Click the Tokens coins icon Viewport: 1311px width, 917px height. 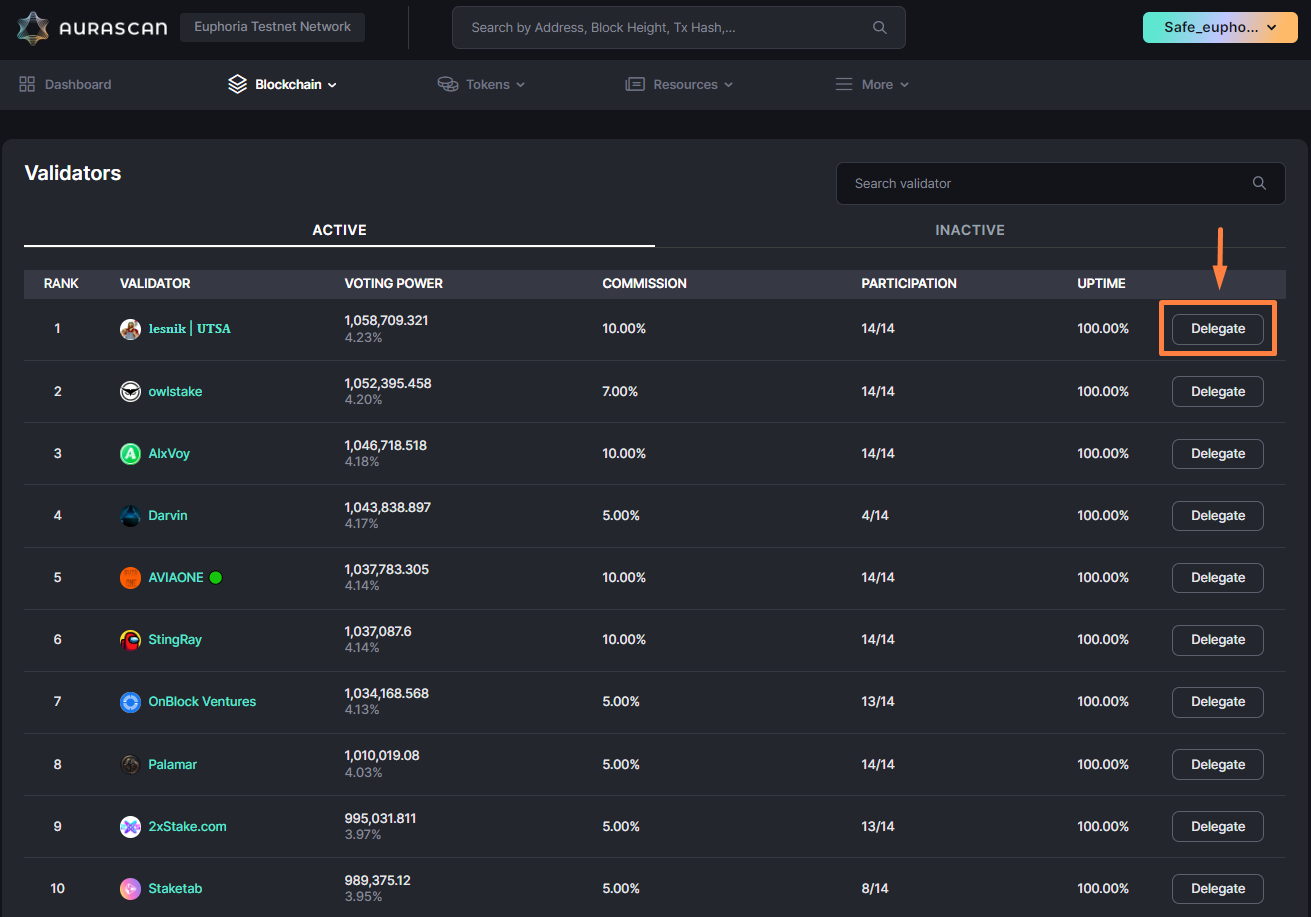tap(448, 85)
